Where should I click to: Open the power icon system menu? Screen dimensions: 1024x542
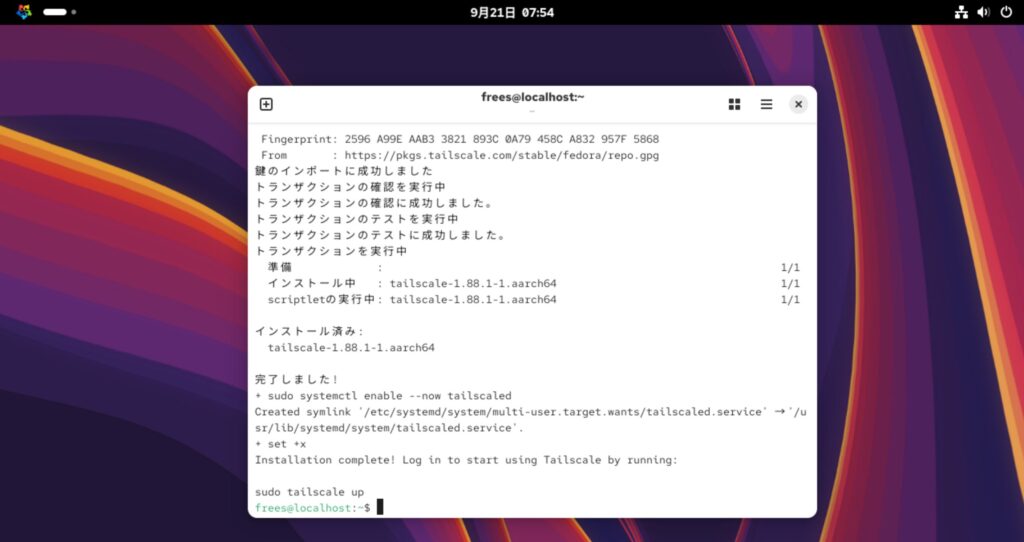[x=1006, y=12]
